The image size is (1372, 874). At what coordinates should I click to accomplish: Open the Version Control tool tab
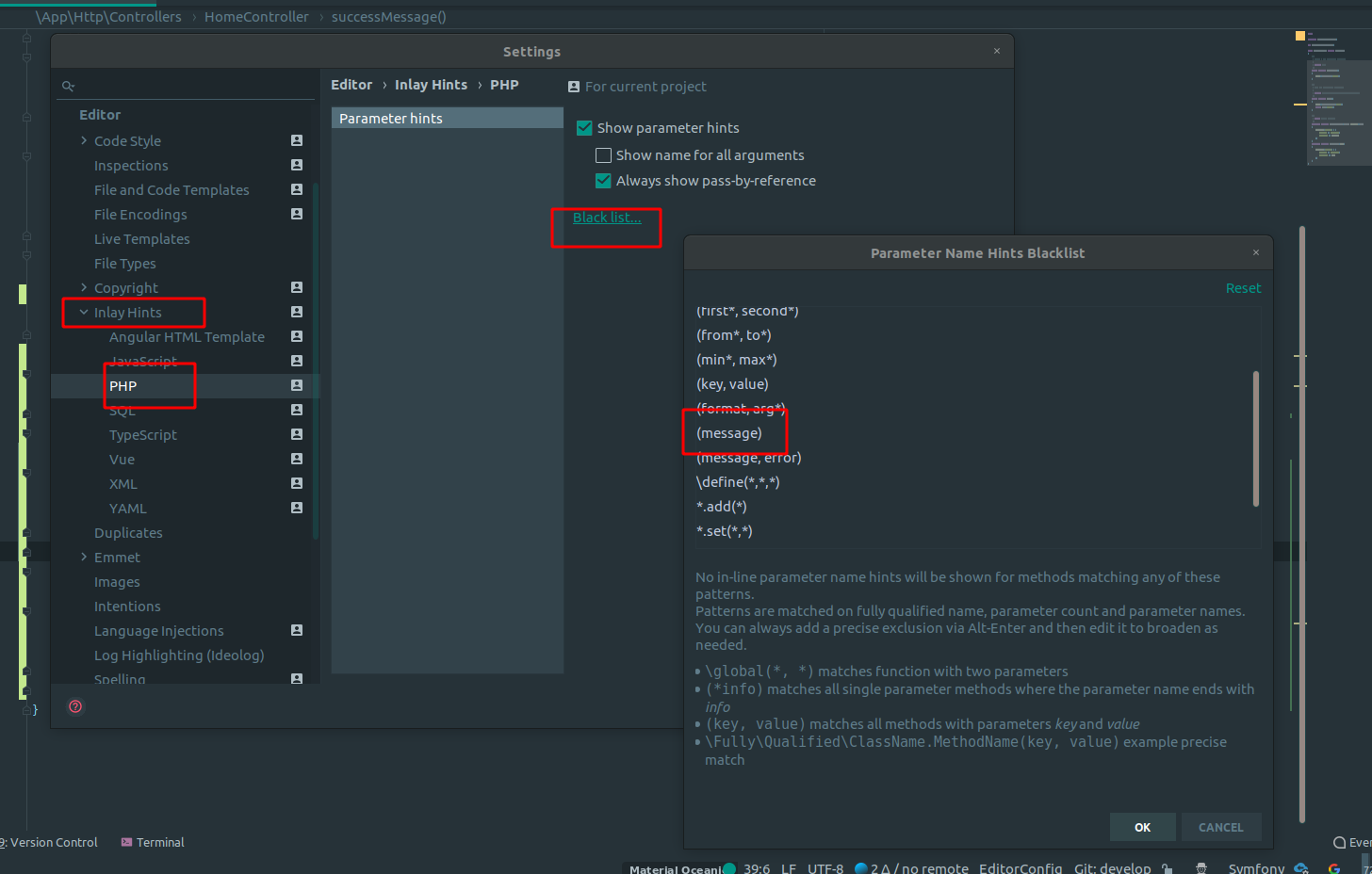pos(51,842)
